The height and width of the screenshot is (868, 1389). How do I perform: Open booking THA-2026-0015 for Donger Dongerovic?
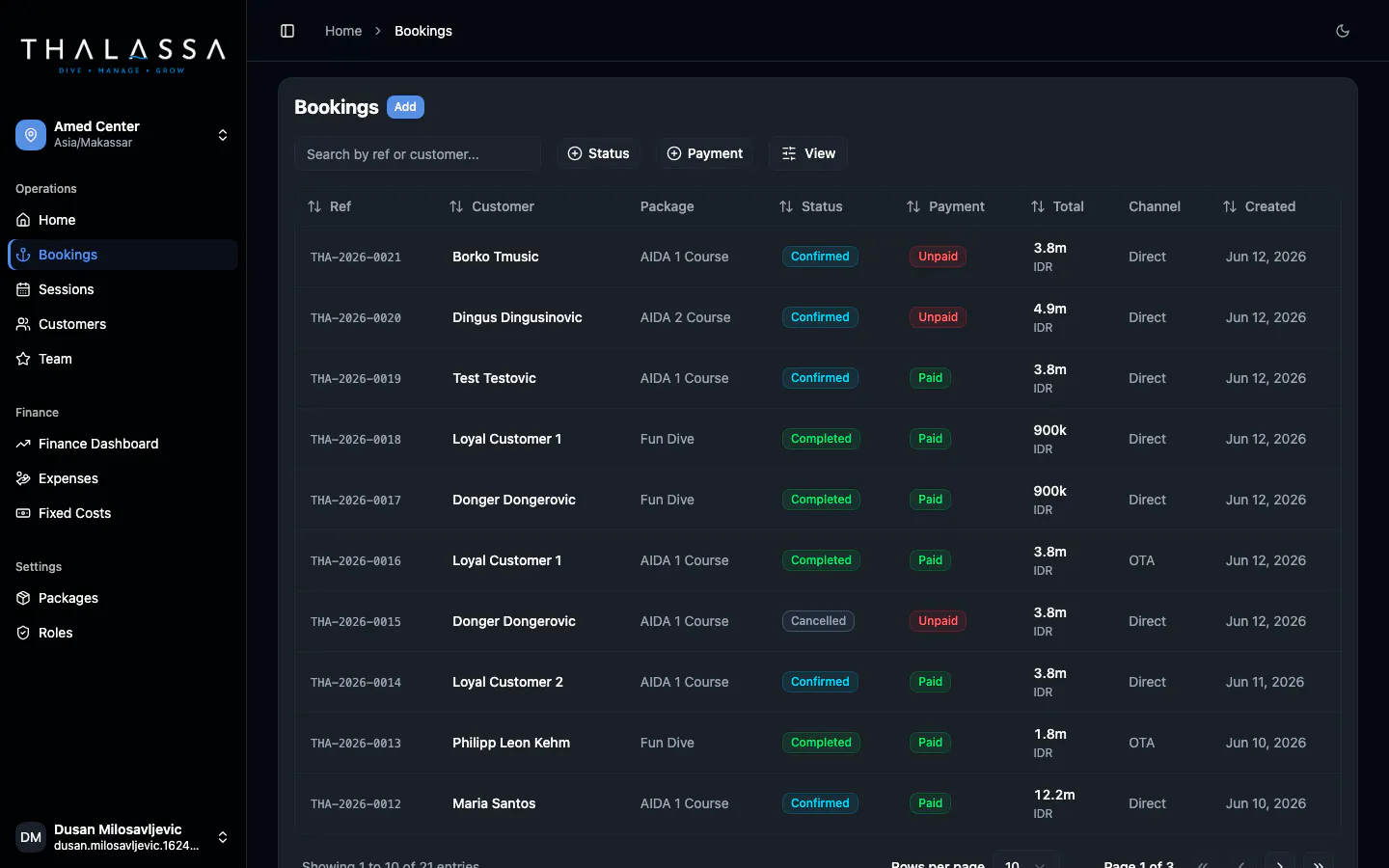pos(818,621)
